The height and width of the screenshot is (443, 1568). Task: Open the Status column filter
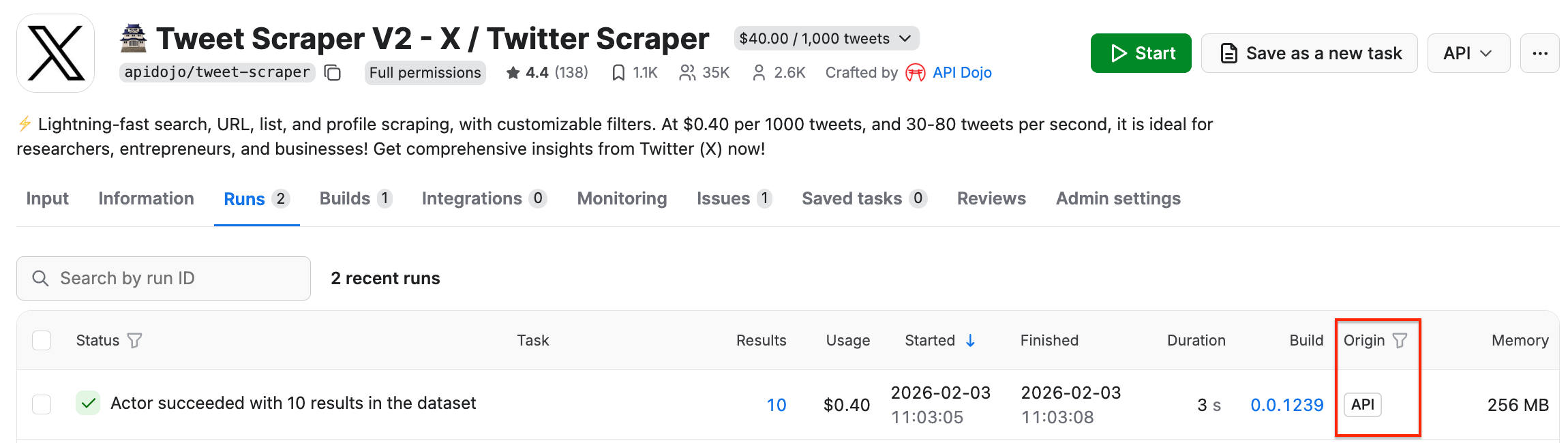pos(136,340)
